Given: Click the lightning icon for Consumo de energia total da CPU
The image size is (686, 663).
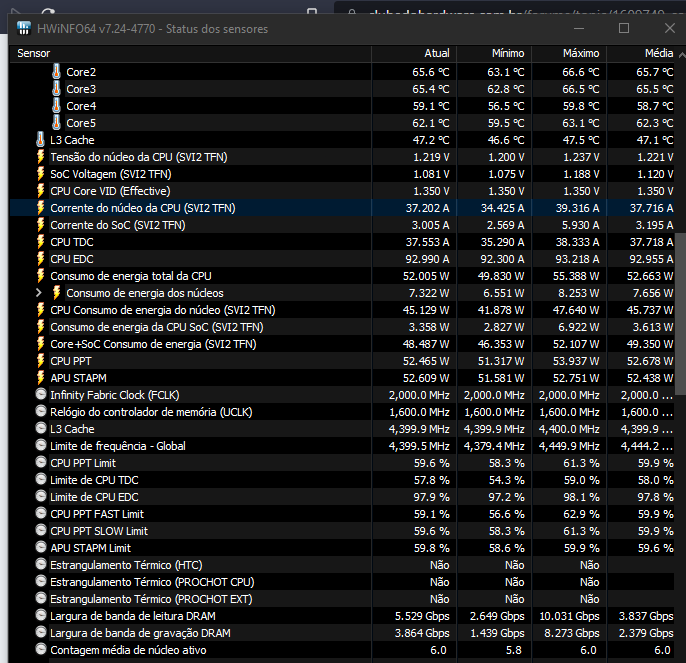Looking at the screenshot, I should tap(40, 276).
